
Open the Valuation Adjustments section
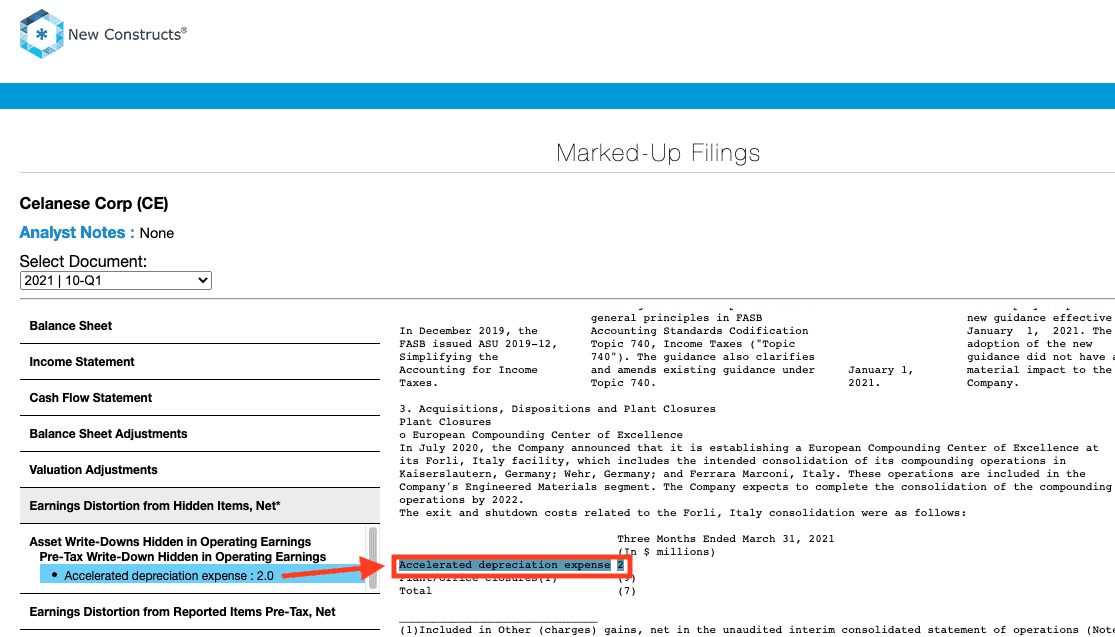coord(200,470)
